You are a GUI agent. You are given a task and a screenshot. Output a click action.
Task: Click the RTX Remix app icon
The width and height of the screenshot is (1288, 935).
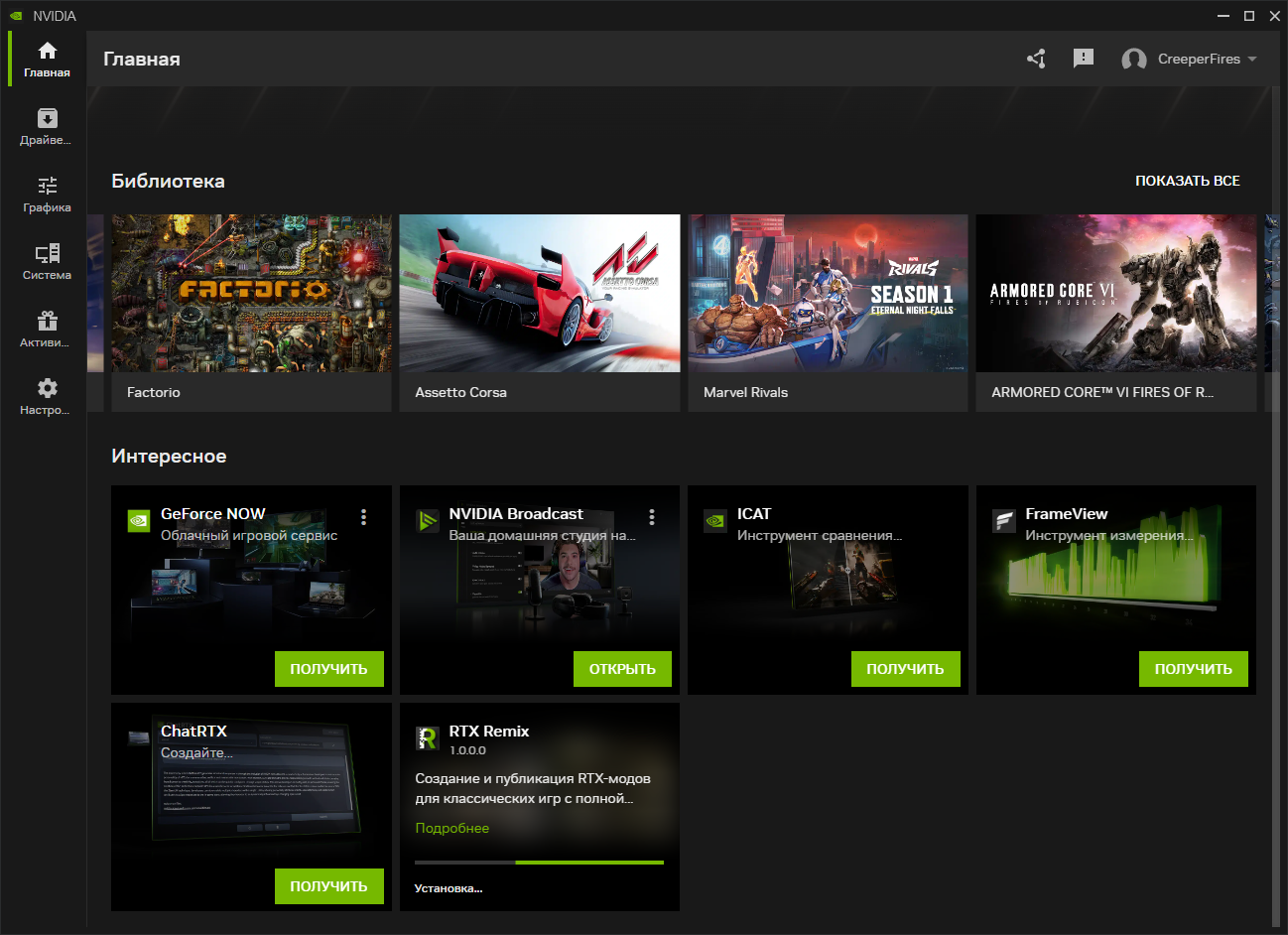point(427,737)
